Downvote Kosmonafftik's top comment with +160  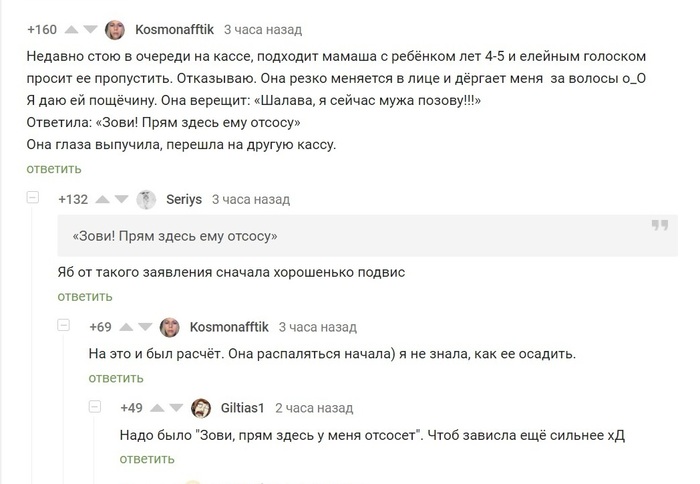point(90,30)
